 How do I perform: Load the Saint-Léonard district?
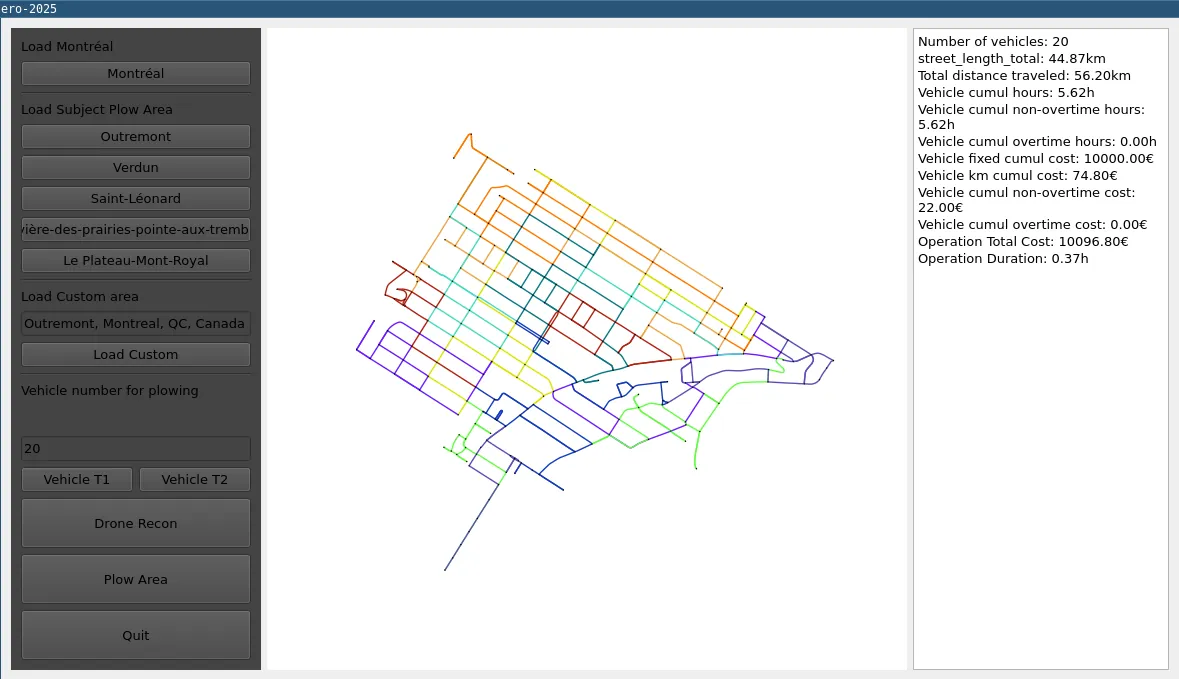point(135,198)
